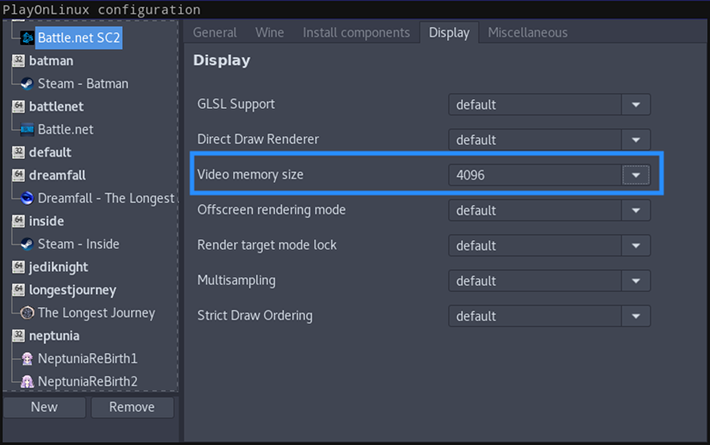Image resolution: width=710 pixels, height=445 pixels.
Task: Click the Battle.net shortcut icon
Action: pos(27,129)
